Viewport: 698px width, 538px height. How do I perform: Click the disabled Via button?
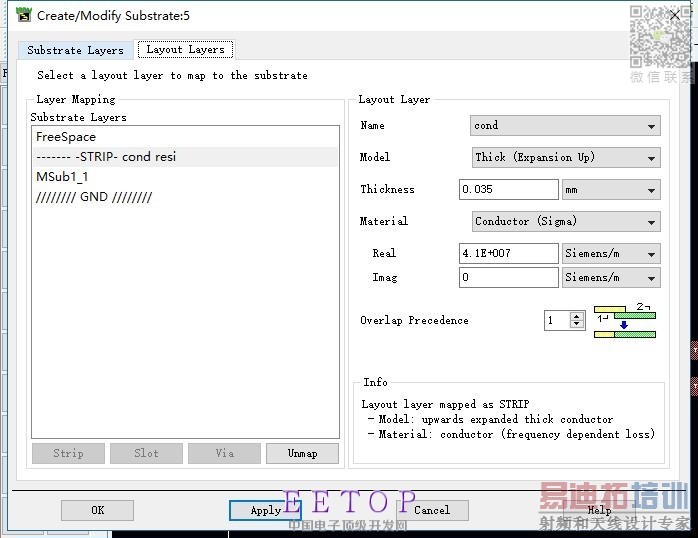224,453
